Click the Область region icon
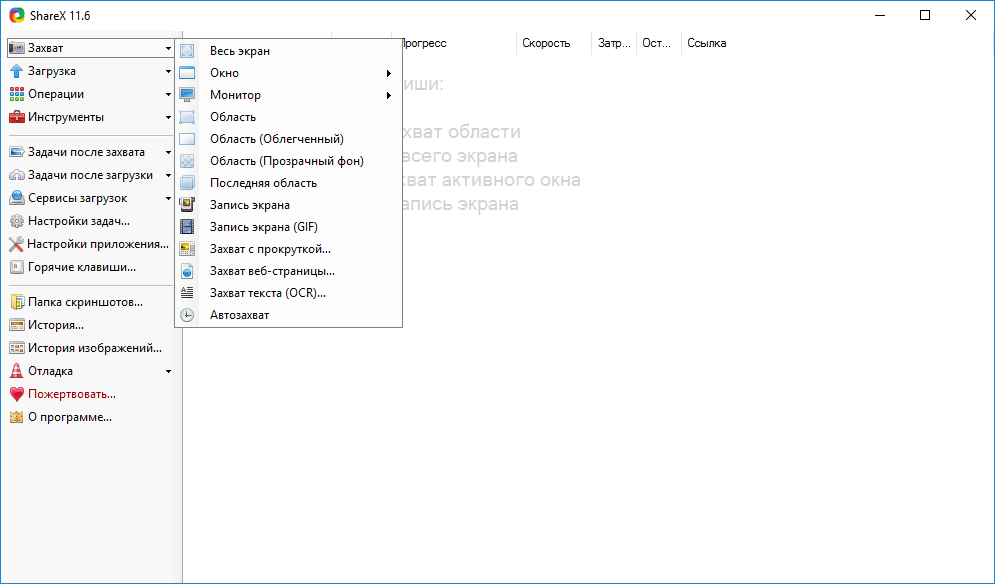 pos(187,117)
